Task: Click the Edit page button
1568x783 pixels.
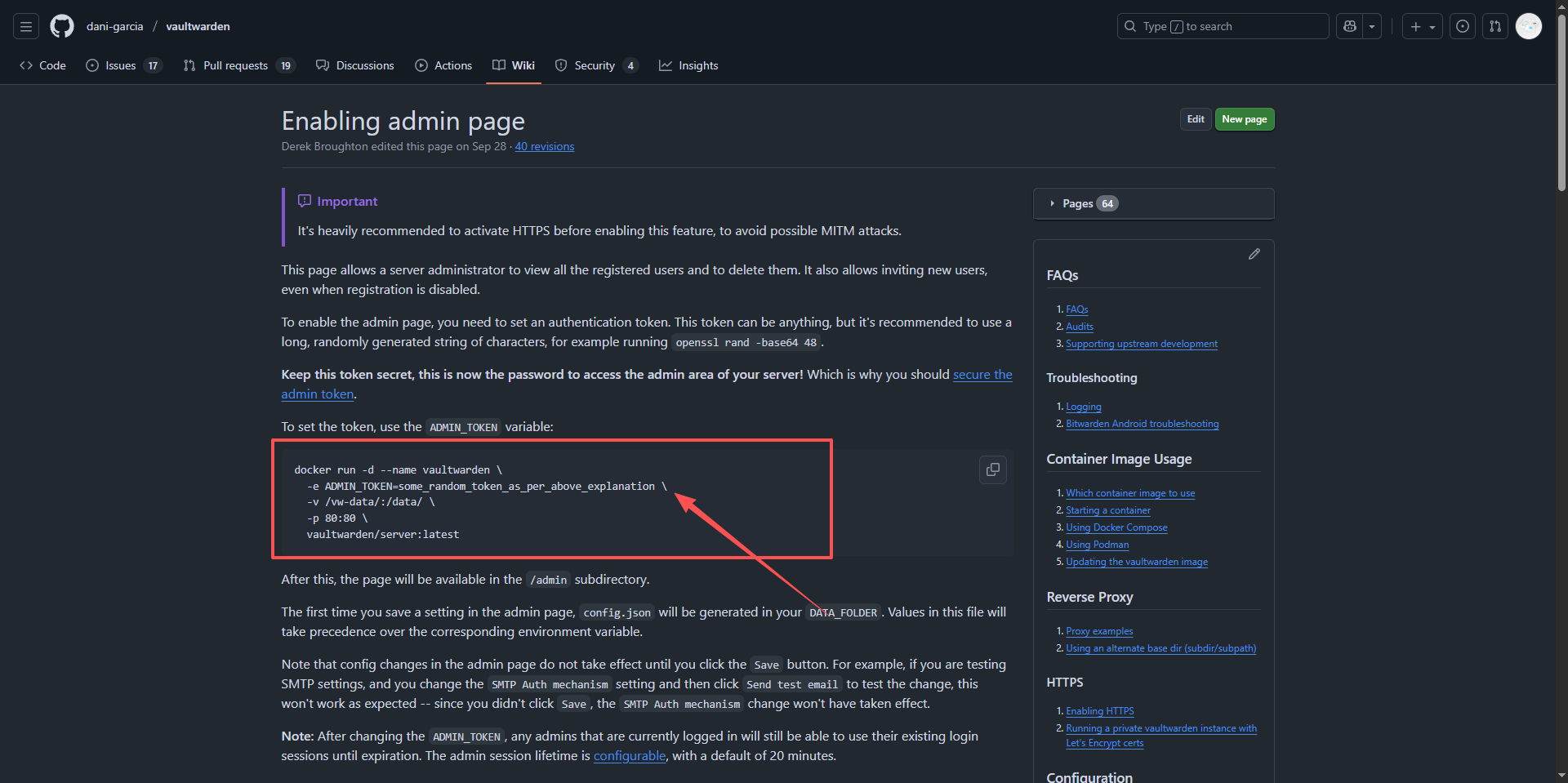Action: coord(1195,119)
